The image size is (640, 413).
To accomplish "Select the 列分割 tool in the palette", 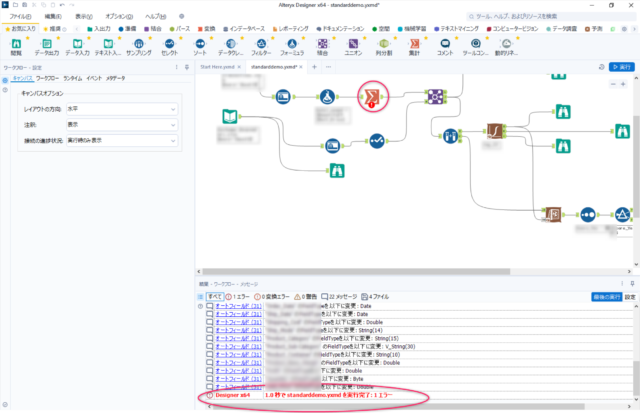I will point(384,47).
